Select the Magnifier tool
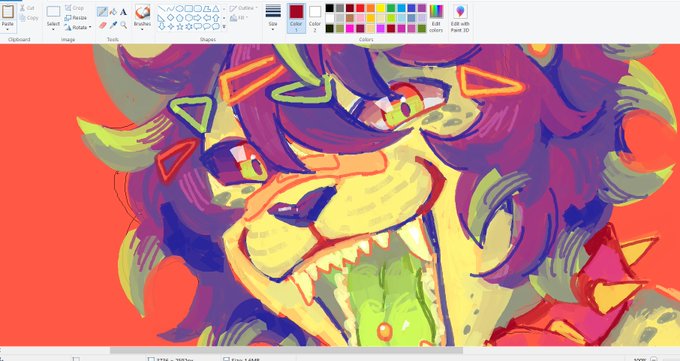Image resolution: width=680 pixels, height=361 pixels. 124,25
